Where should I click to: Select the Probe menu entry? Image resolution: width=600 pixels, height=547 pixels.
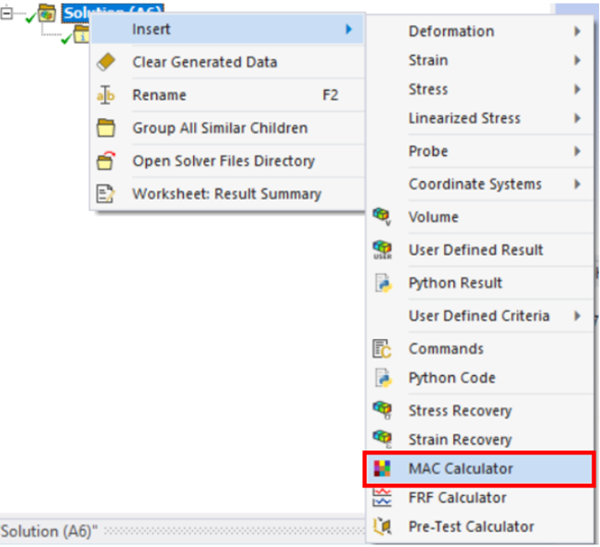pos(480,151)
